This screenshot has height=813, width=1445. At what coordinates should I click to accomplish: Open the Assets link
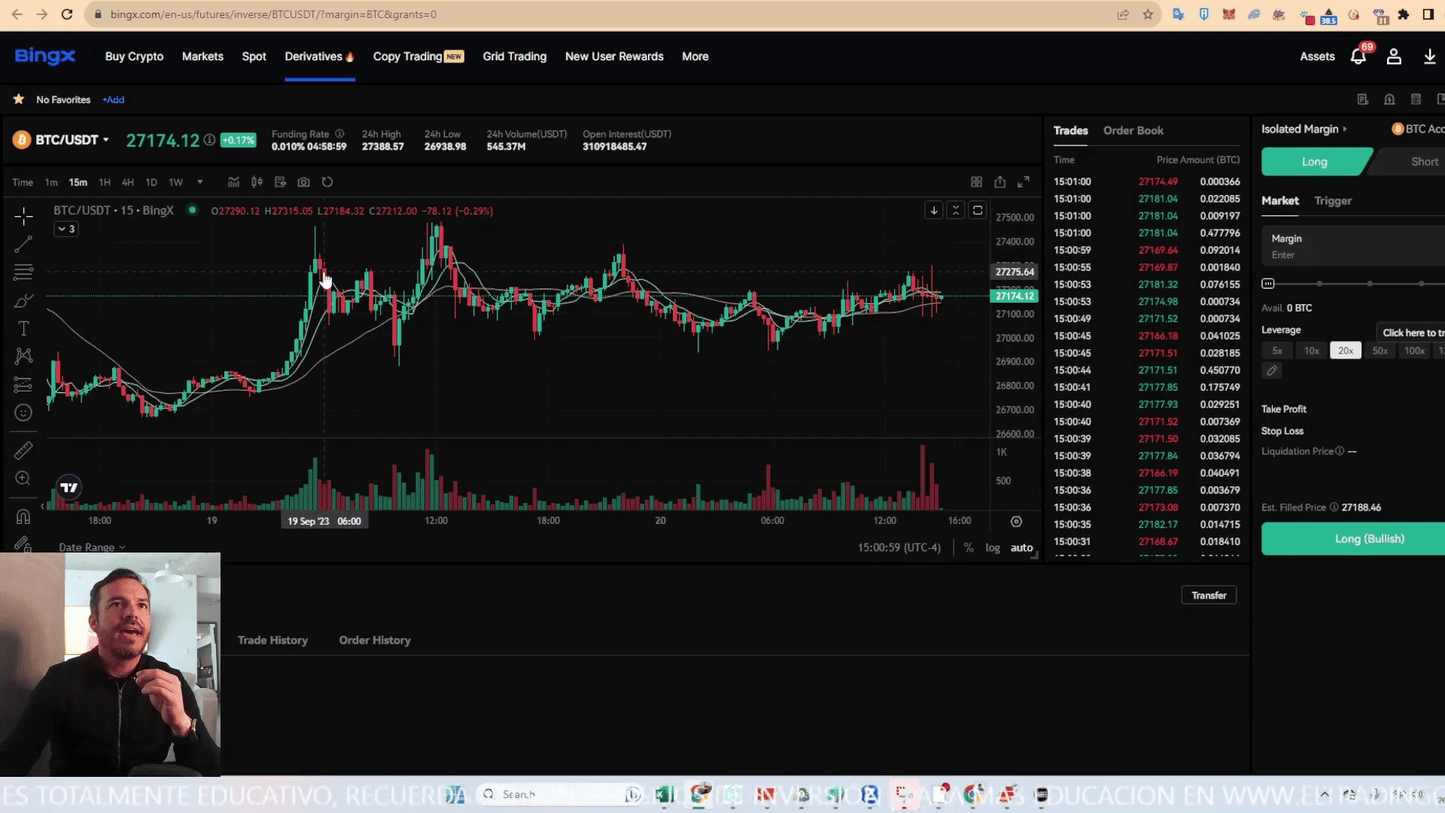[1317, 57]
